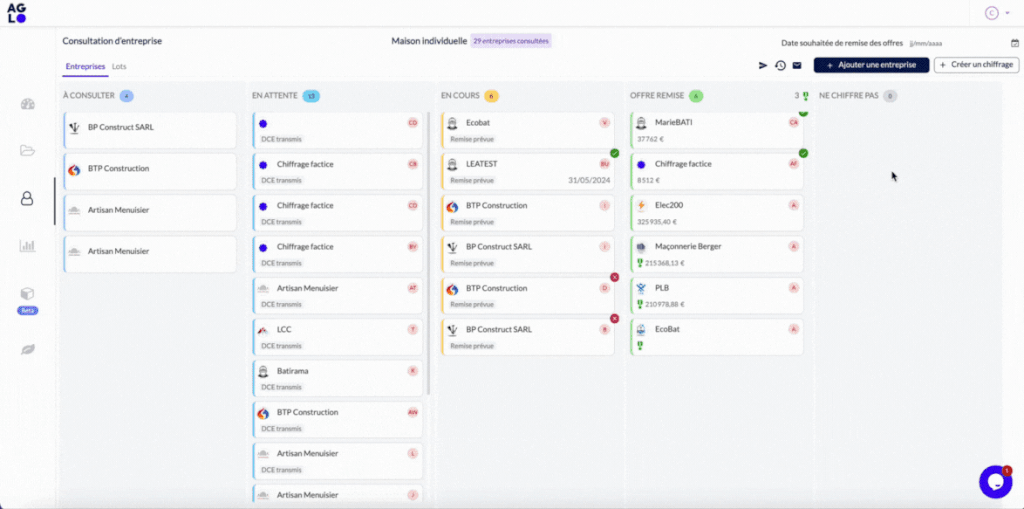Click the Maison individuelle project title
This screenshot has height=509, width=1024.
pyautogui.click(x=429, y=41)
